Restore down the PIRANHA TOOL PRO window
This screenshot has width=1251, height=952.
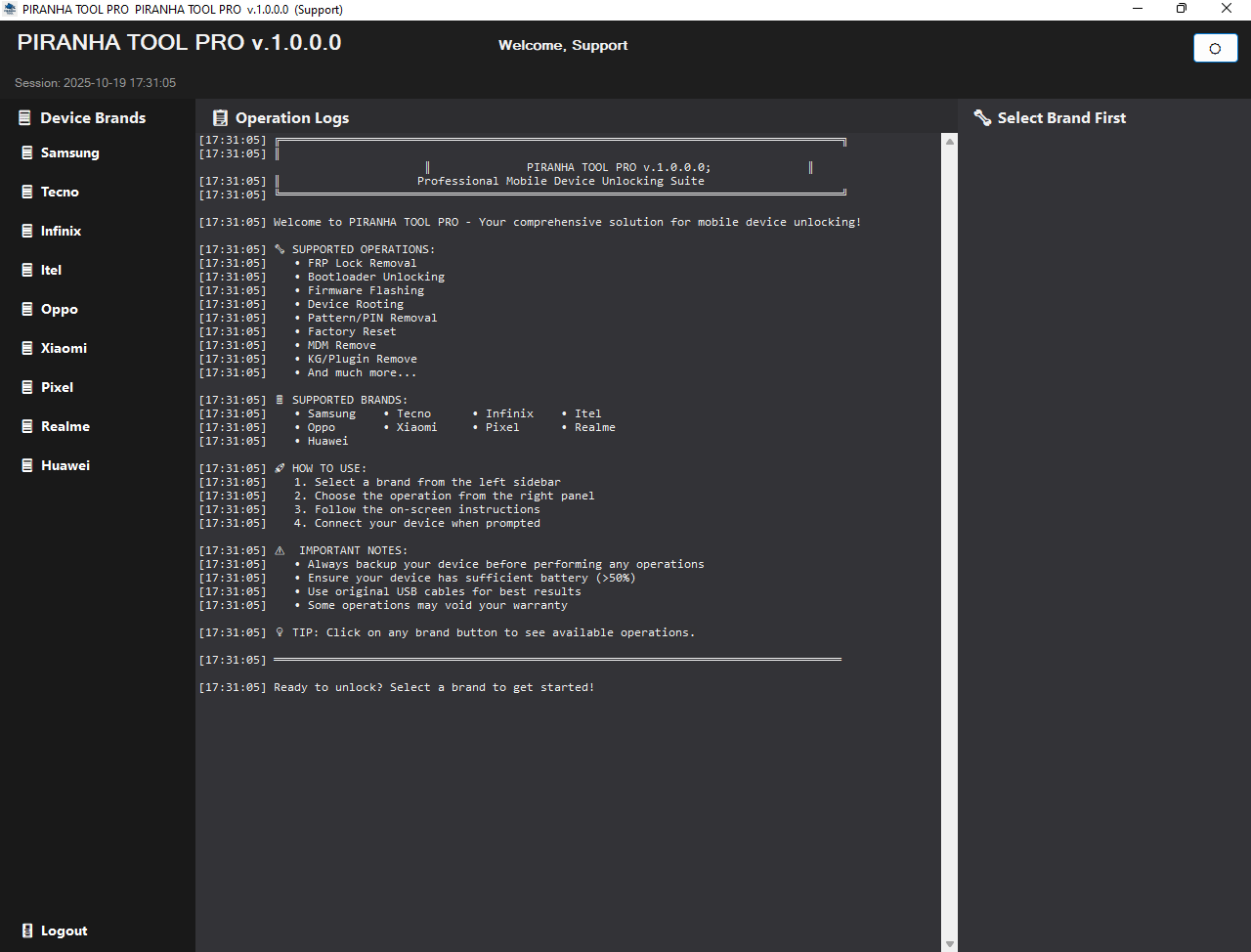click(x=1181, y=9)
